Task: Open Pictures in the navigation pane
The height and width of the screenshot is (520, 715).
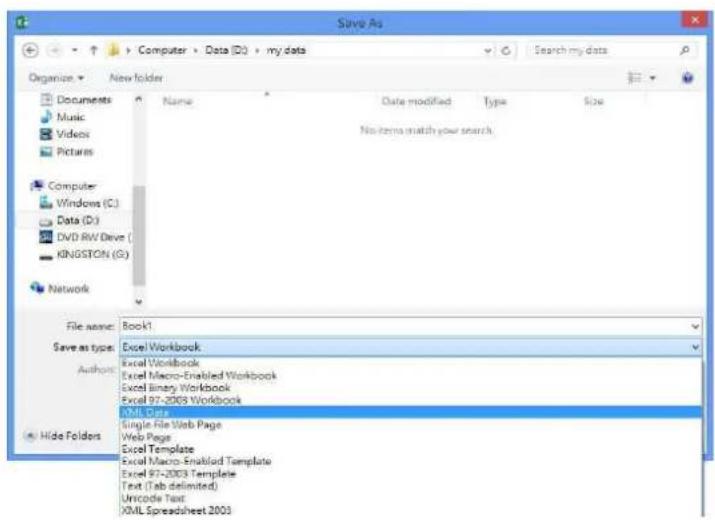Action: (x=67, y=151)
